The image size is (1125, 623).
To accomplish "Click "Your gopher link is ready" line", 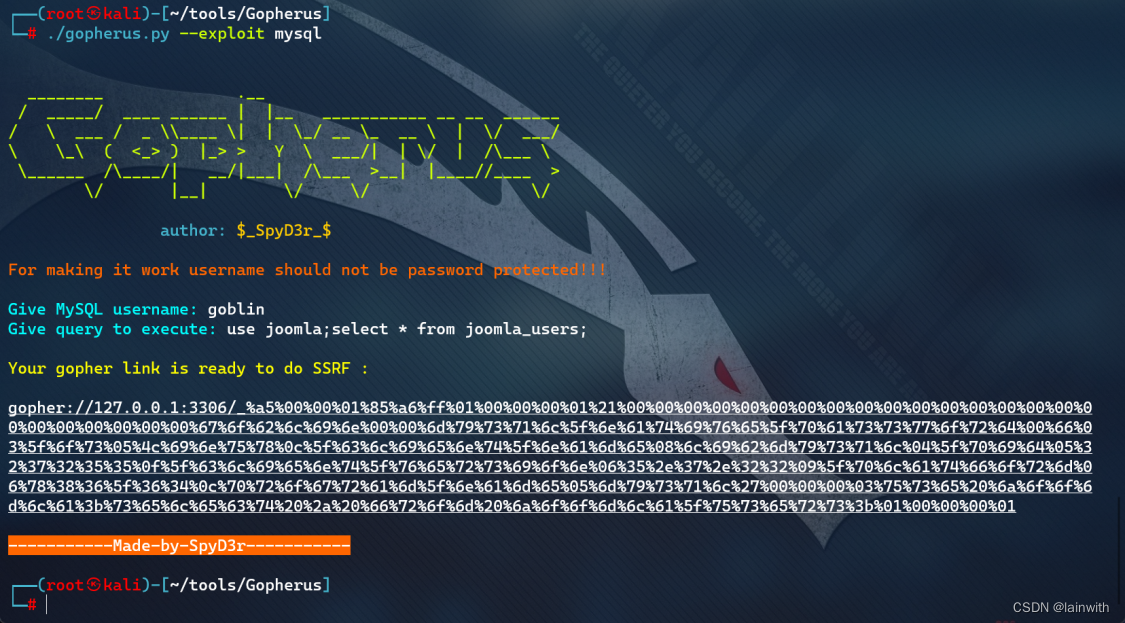I will [188, 369].
